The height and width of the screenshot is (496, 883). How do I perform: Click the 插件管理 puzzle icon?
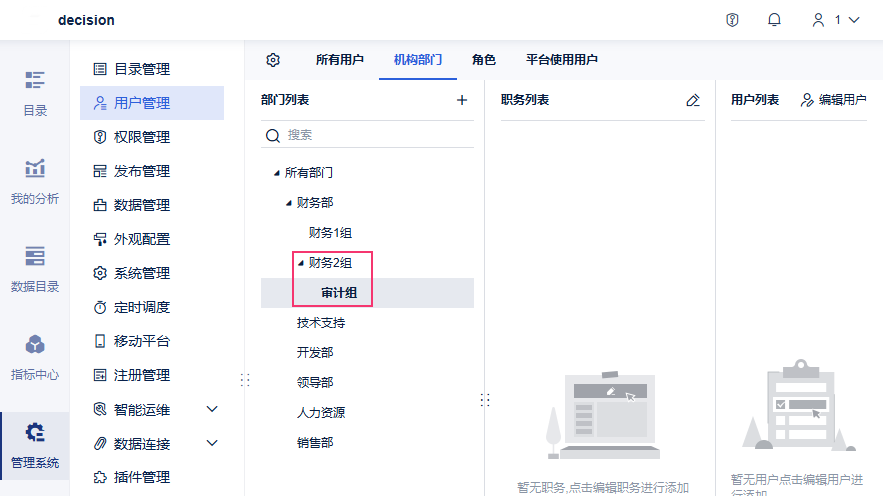tap(100, 477)
